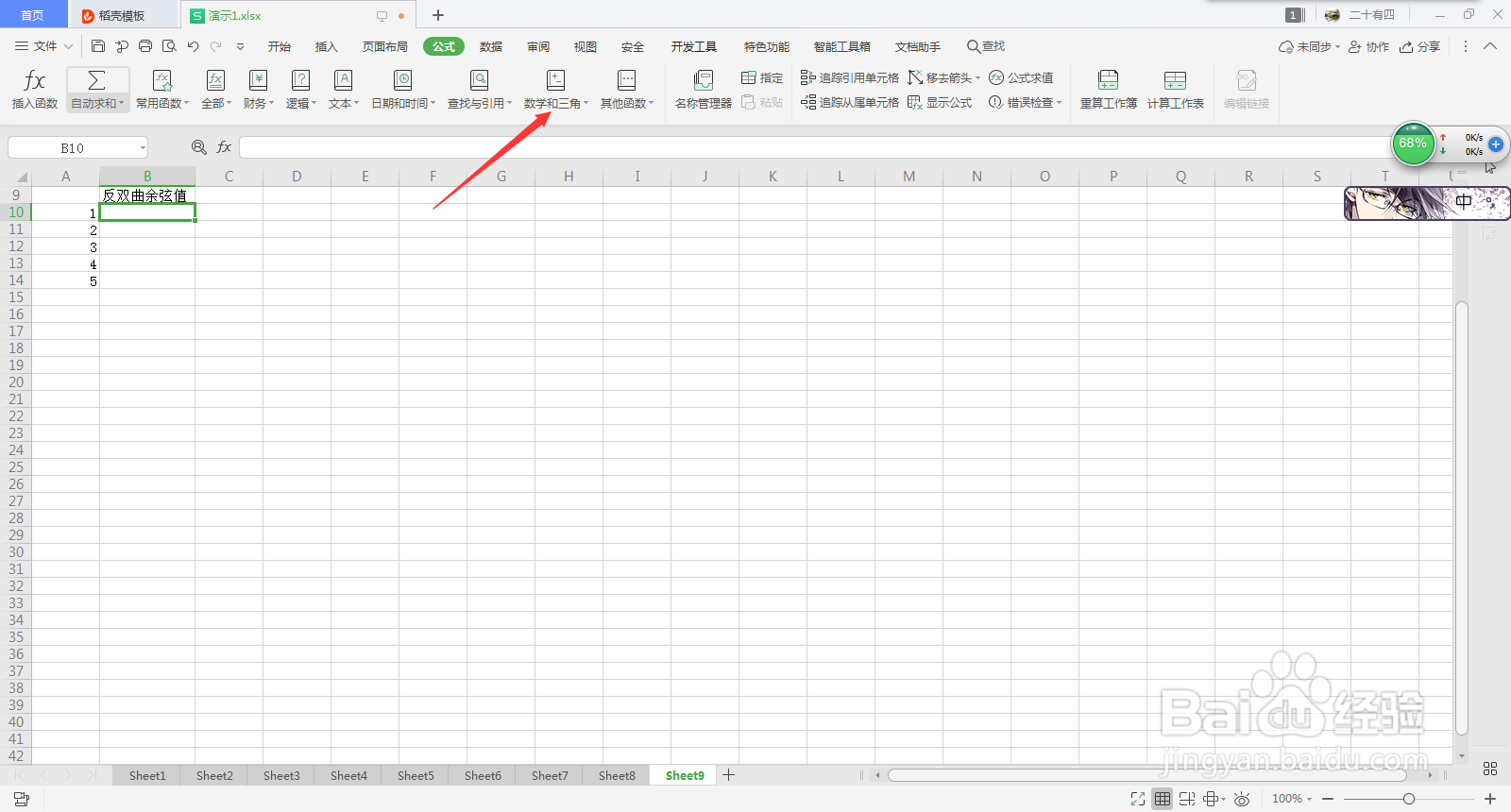Click the fx button beside formula bar
The image size is (1511, 812).
[x=224, y=147]
